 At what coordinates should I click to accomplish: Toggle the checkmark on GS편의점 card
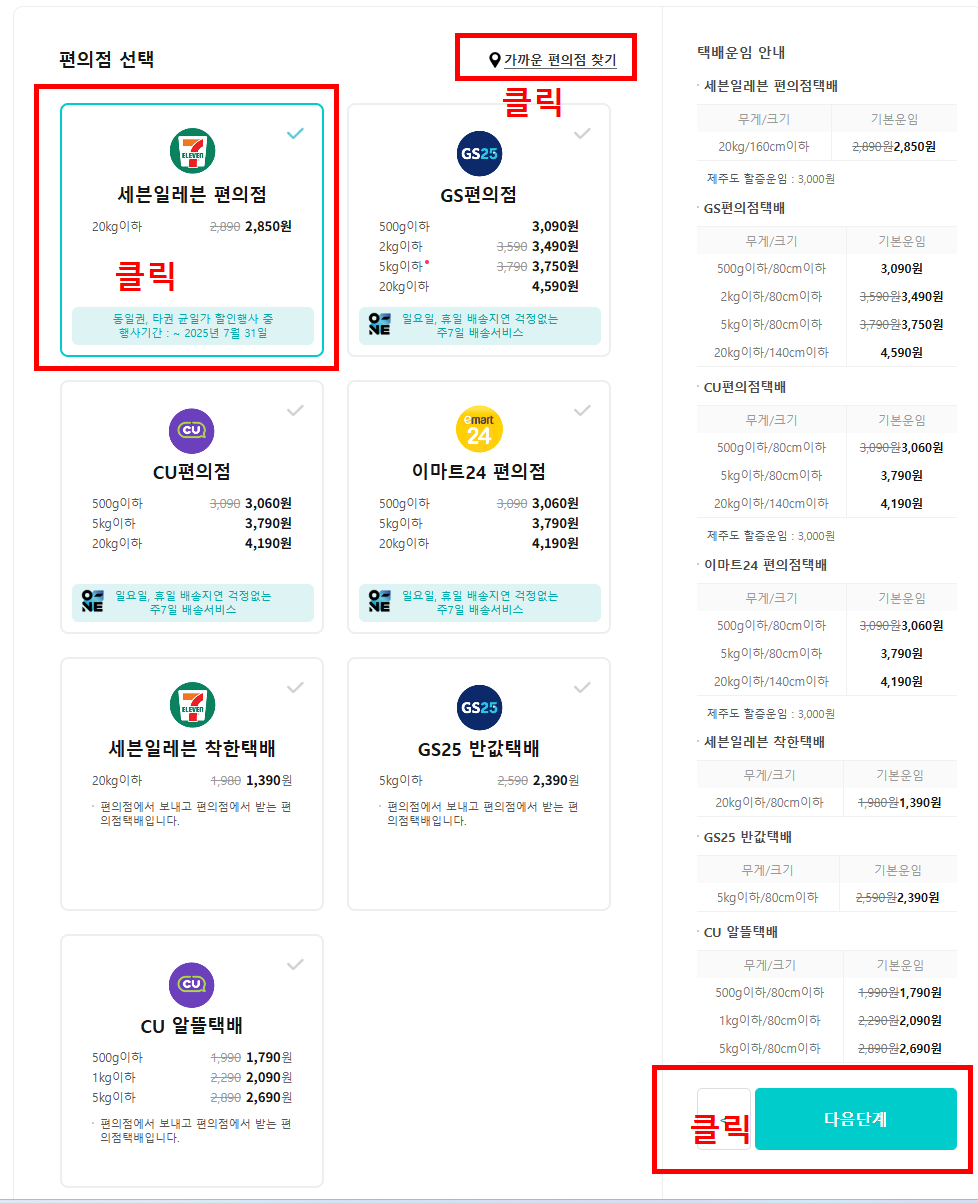coord(582,133)
